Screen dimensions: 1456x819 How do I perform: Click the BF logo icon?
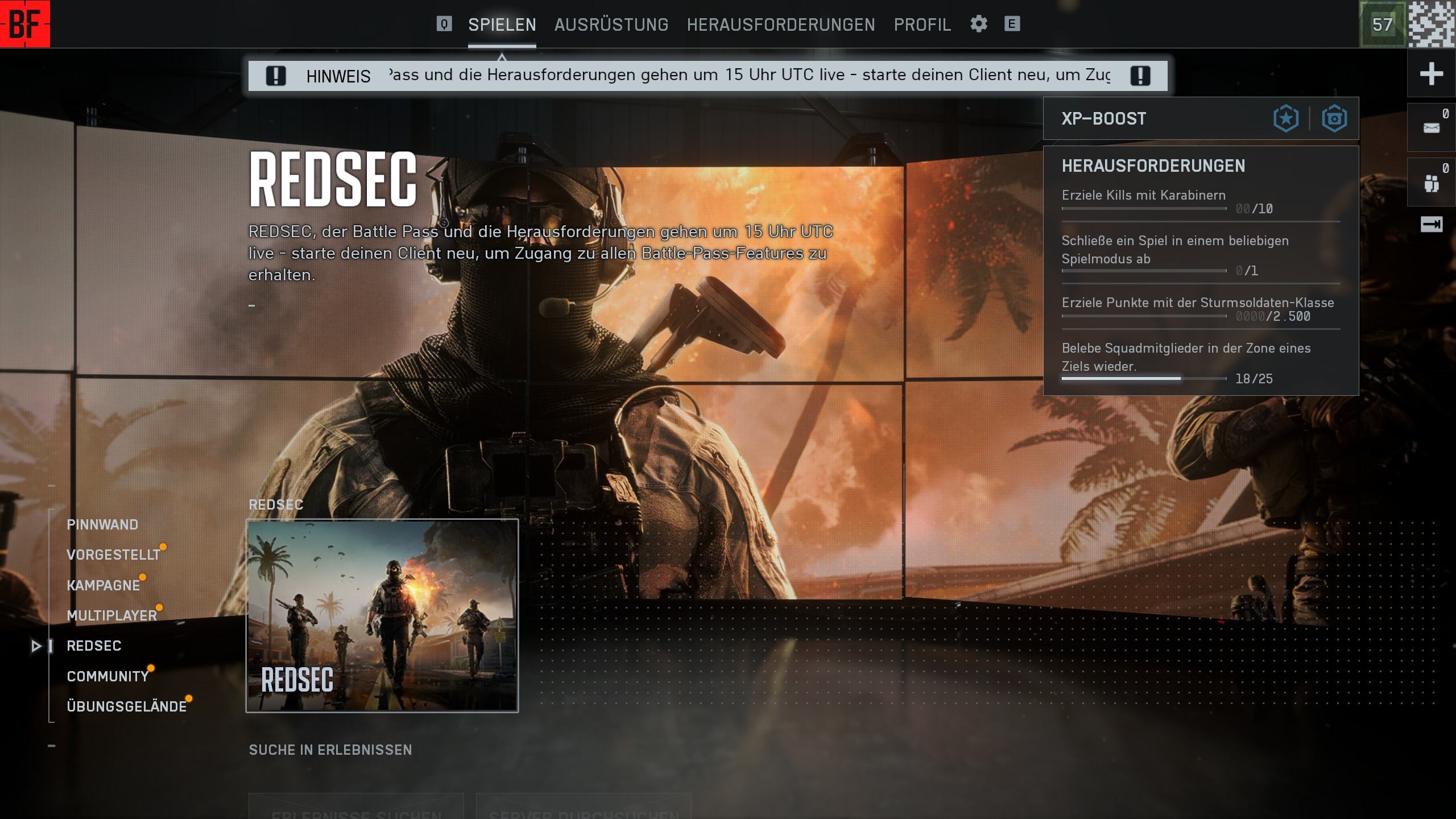tap(25, 24)
